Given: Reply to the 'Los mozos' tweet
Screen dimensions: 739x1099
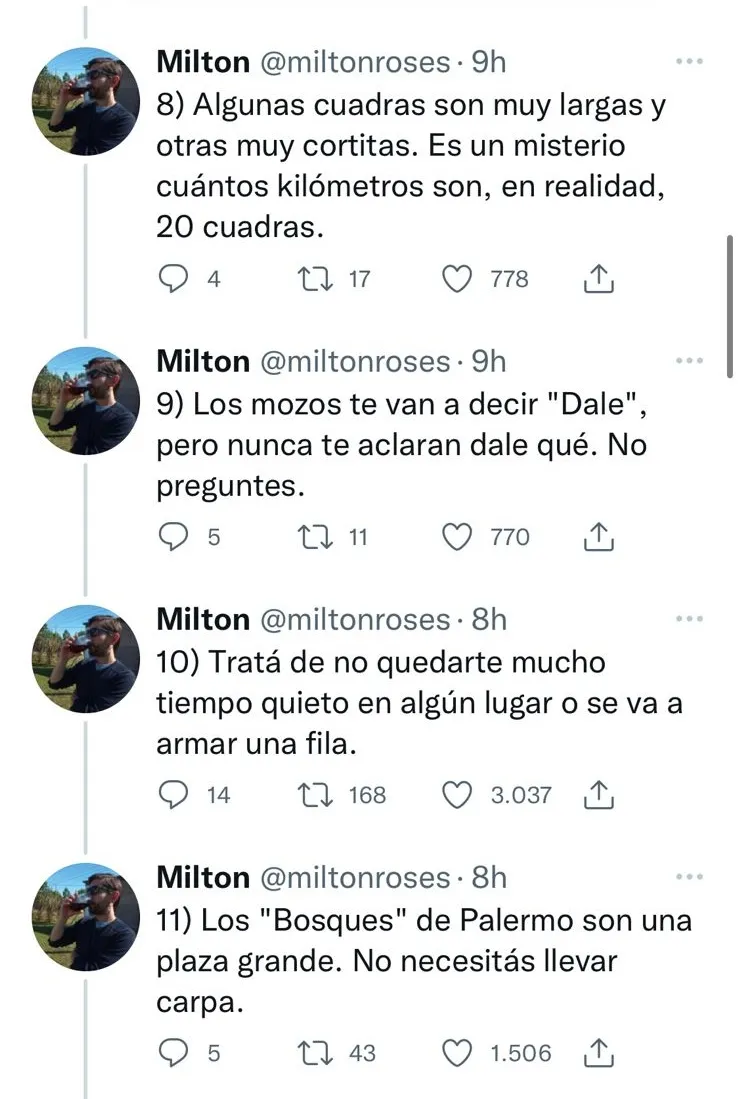Looking at the screenshot, I should click(176, 538).
